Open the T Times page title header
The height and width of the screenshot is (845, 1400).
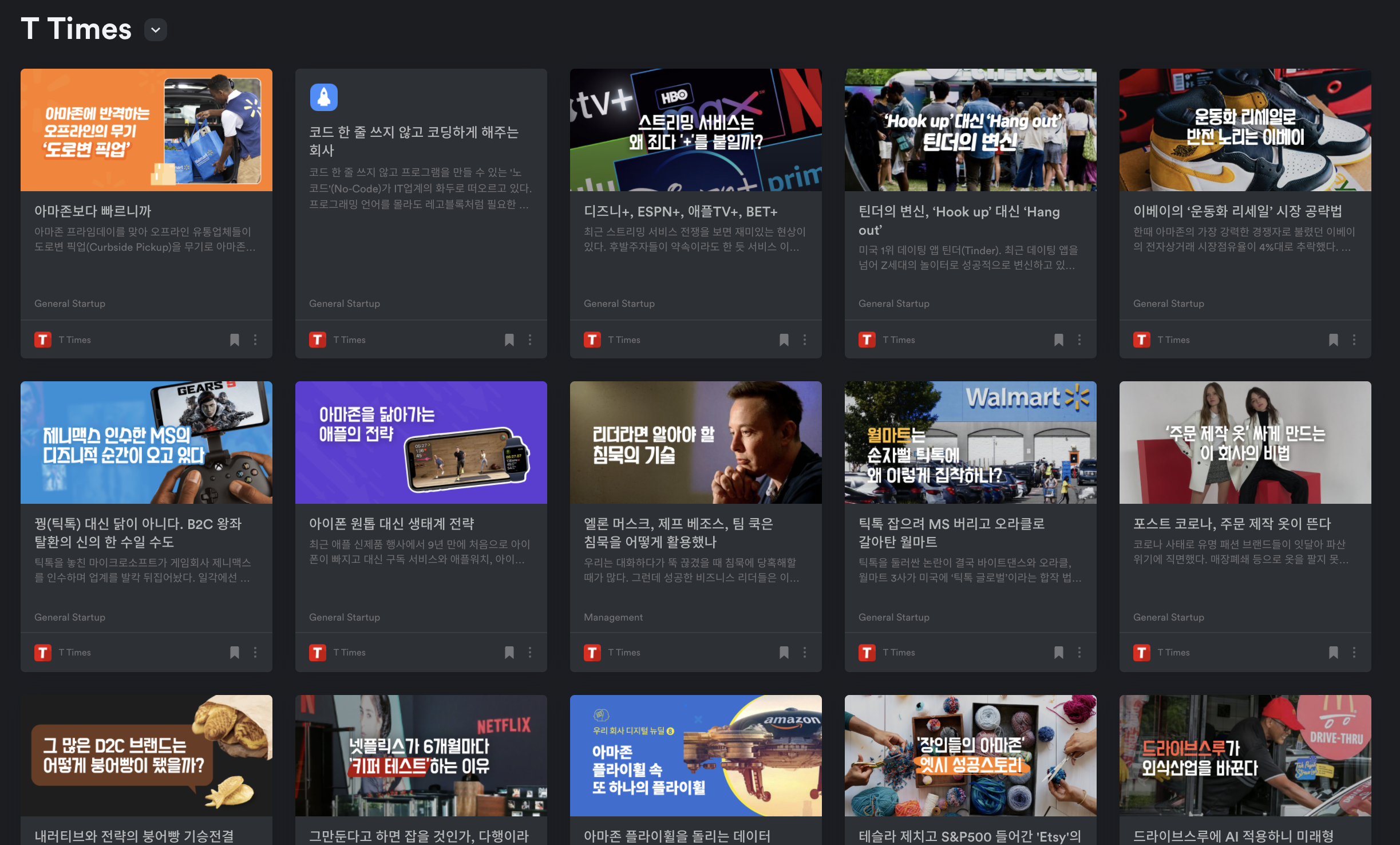[76, 29]
